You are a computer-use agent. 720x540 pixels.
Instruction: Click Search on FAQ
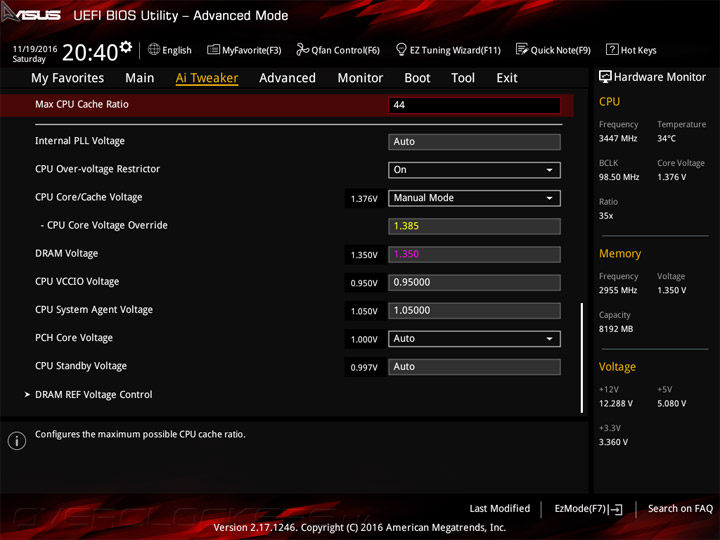(680, 508)
